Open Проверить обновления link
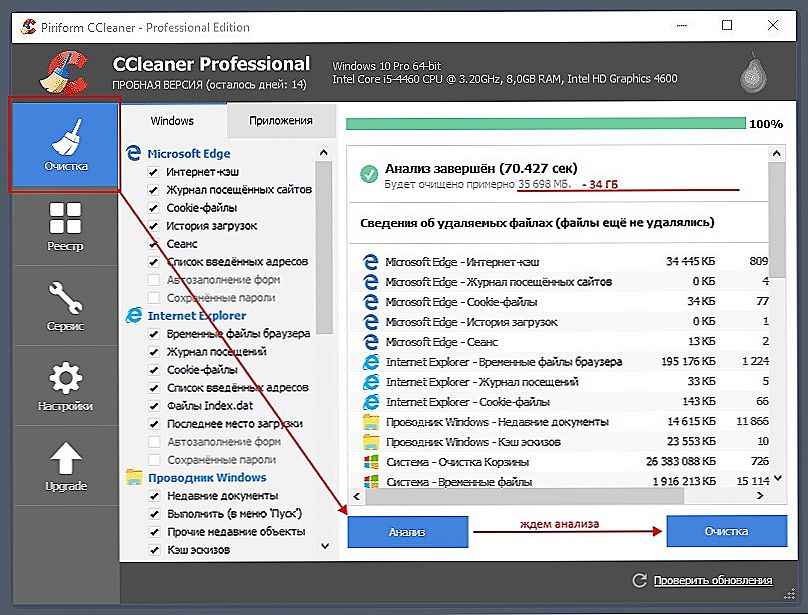This screenshot has height=615, width=808. coord(713,580)
